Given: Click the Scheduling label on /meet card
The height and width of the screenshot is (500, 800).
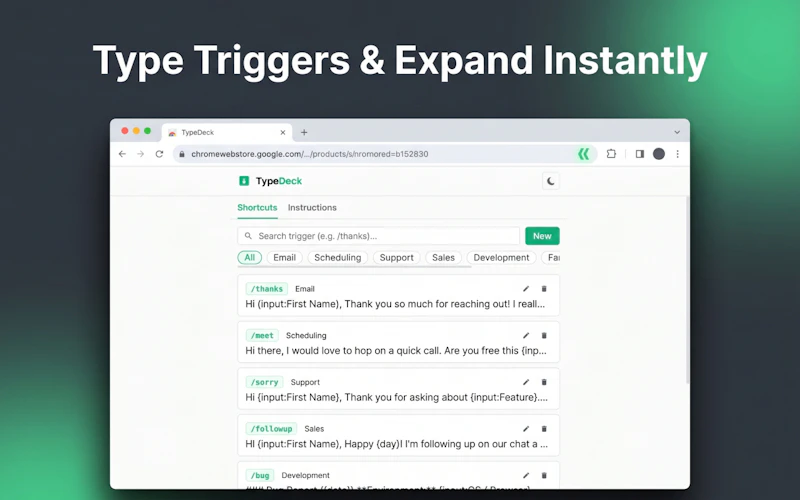Looking at the screenshot, I should pyautogui.click(x=306, y=335).
